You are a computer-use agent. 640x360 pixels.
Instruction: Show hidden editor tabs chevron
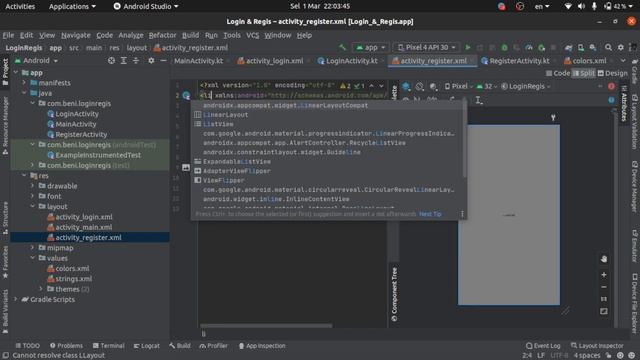(x=623, y=60)
